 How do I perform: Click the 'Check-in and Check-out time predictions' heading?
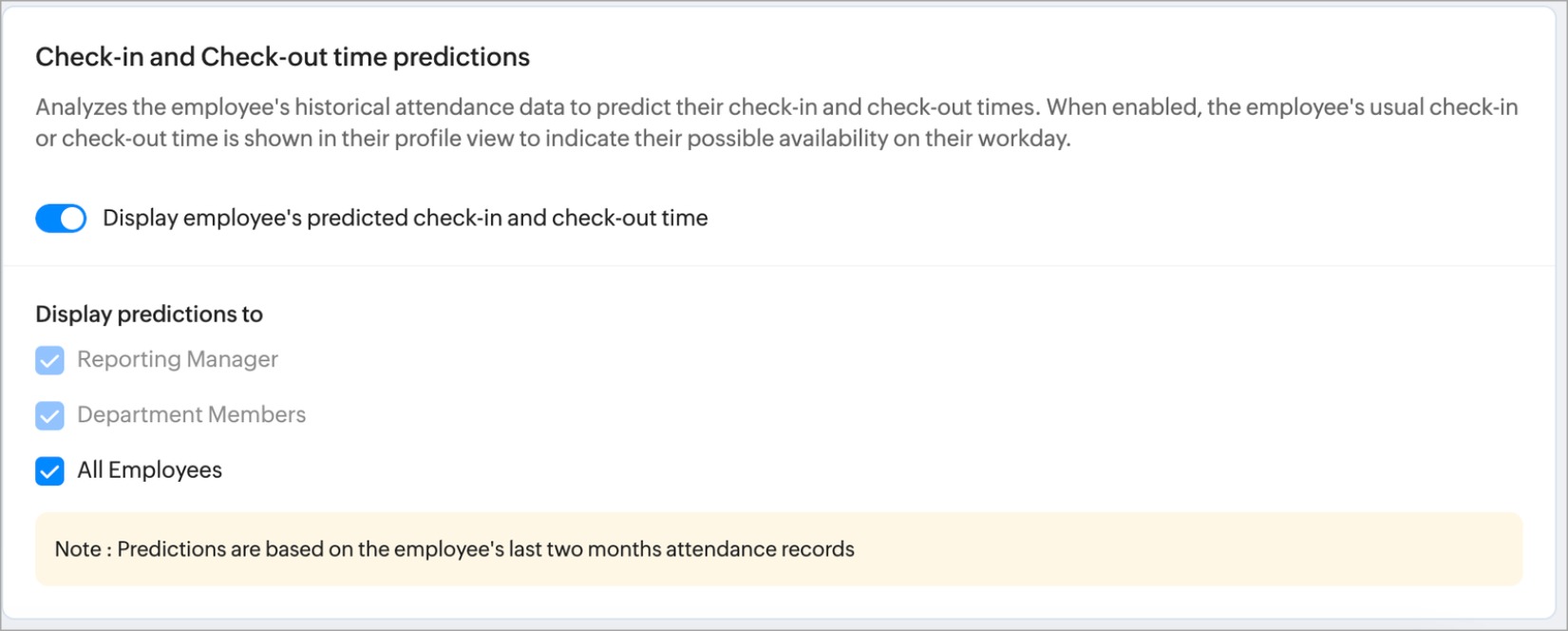282,57
